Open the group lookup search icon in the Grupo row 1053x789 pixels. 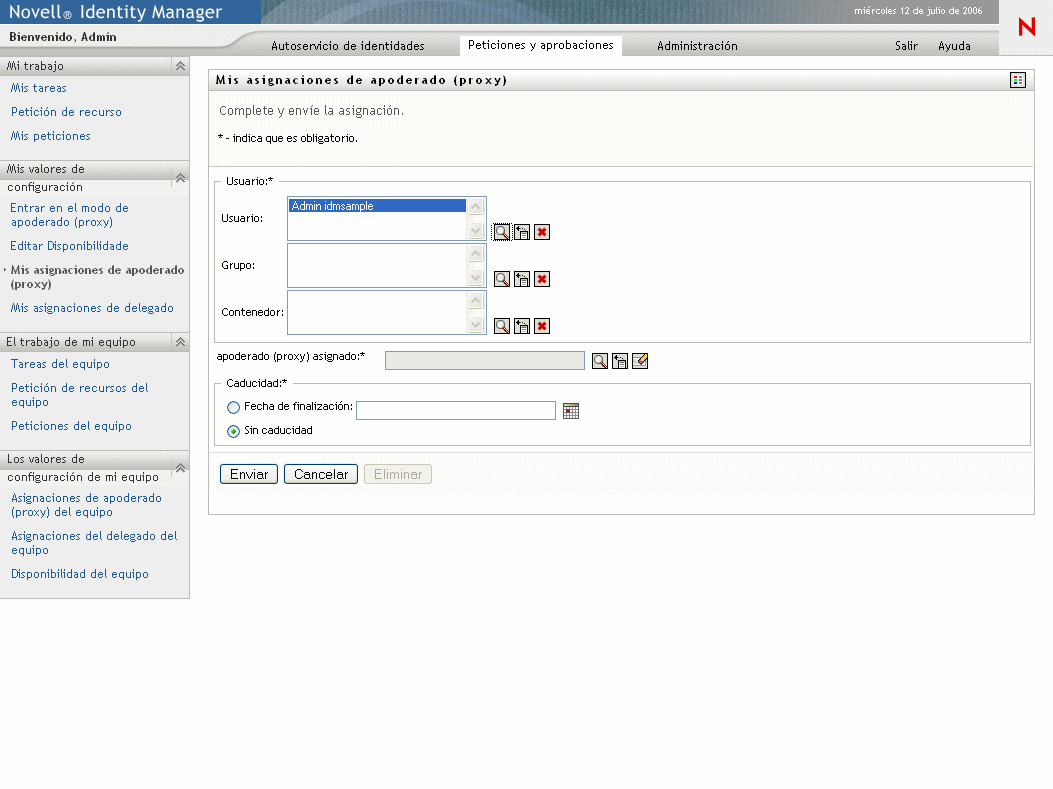click(x=502, y=279)
